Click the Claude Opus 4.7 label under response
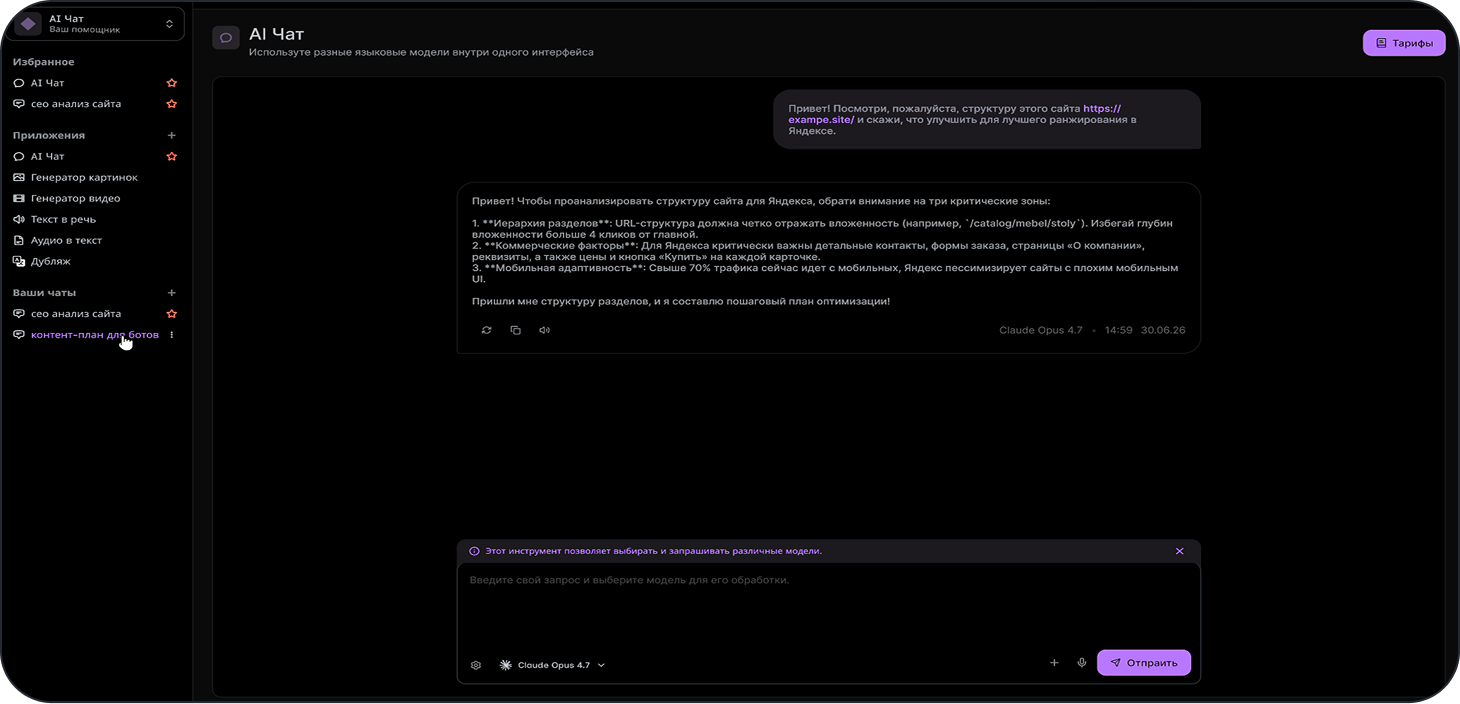This screenshot has height=704, width=1460. [1041, 330]
